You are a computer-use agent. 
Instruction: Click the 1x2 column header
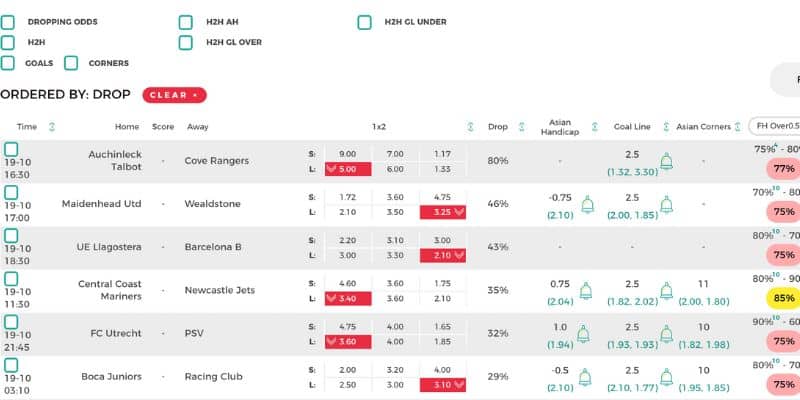(x=379, y=127)
